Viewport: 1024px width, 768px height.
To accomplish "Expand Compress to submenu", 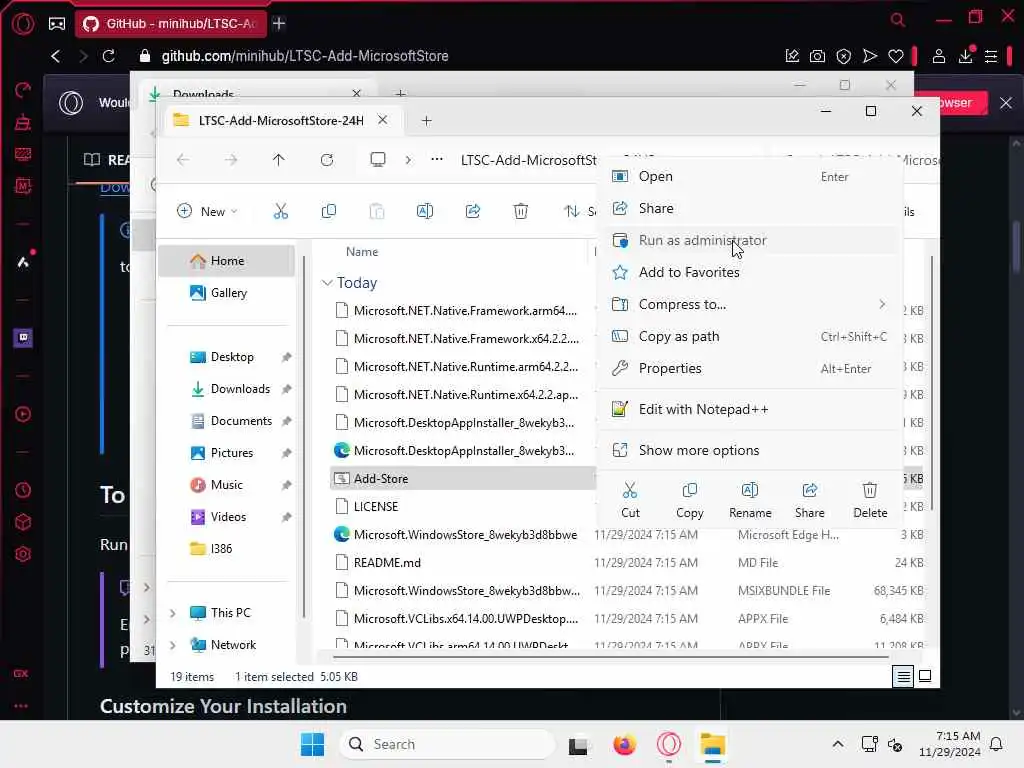I will tap(750, 304).
